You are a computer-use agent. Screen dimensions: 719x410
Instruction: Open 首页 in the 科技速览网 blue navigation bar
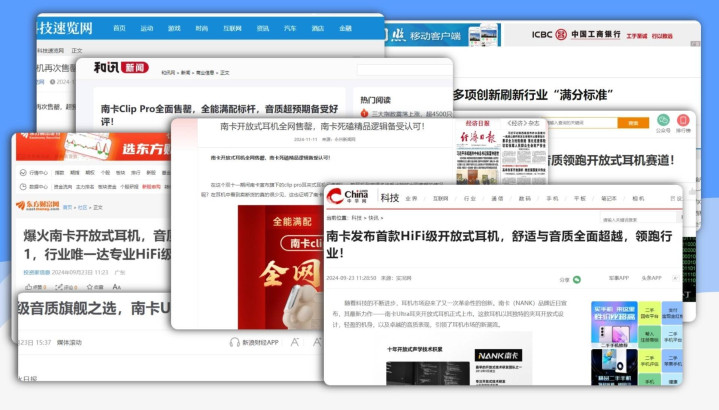click(119, 28)
